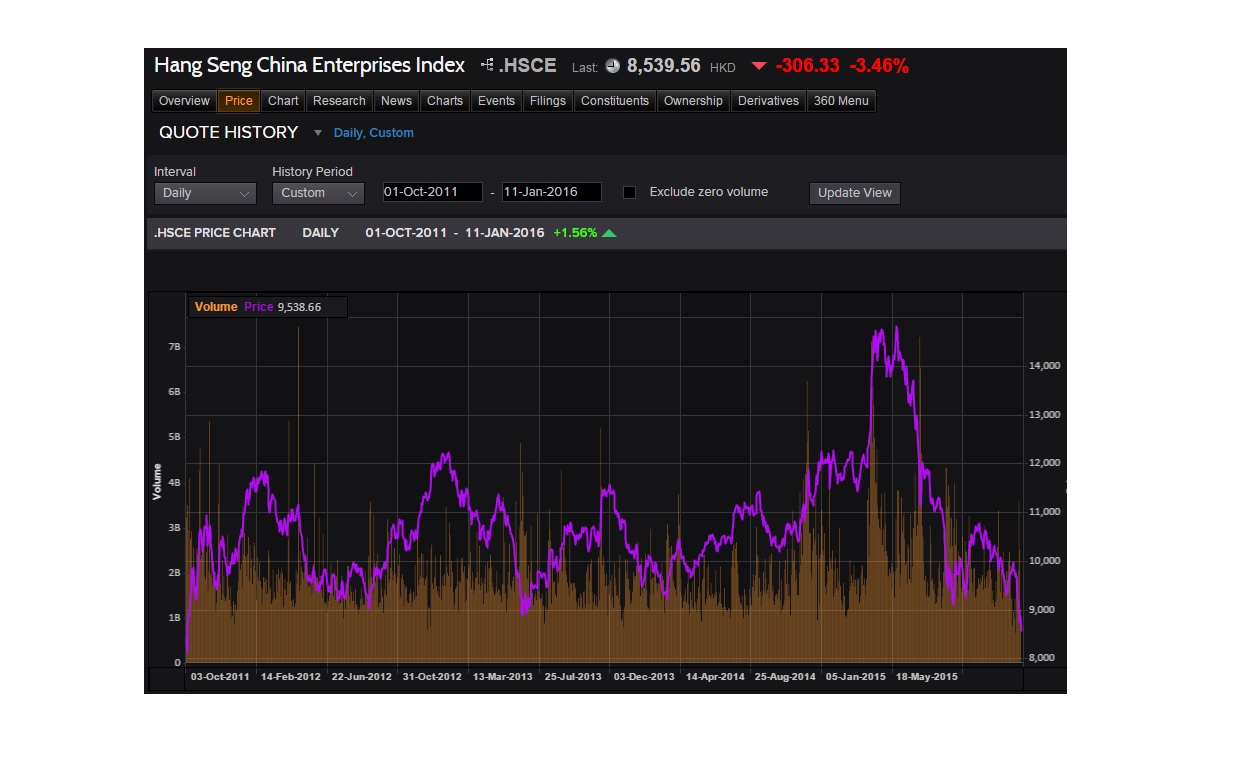The image size is (1247, 760).
Task: Click the 13-Mar-2013 axis date label
Action: (503, 677)
